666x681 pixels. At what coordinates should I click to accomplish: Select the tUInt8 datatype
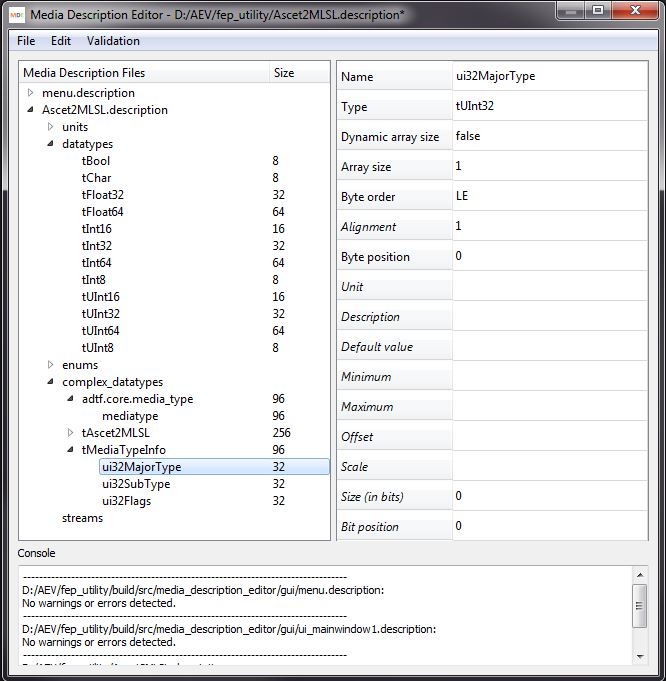pyautogui.click(x=97, y=348)
